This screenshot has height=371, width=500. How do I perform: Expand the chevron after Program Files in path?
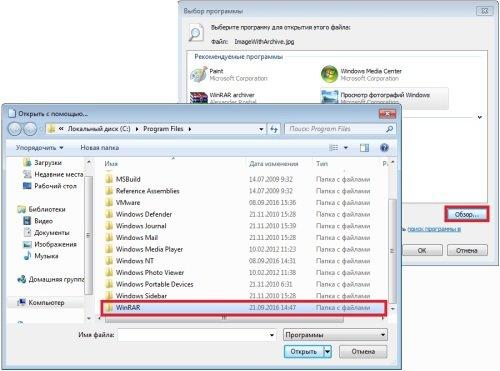[x=190, y=129]
